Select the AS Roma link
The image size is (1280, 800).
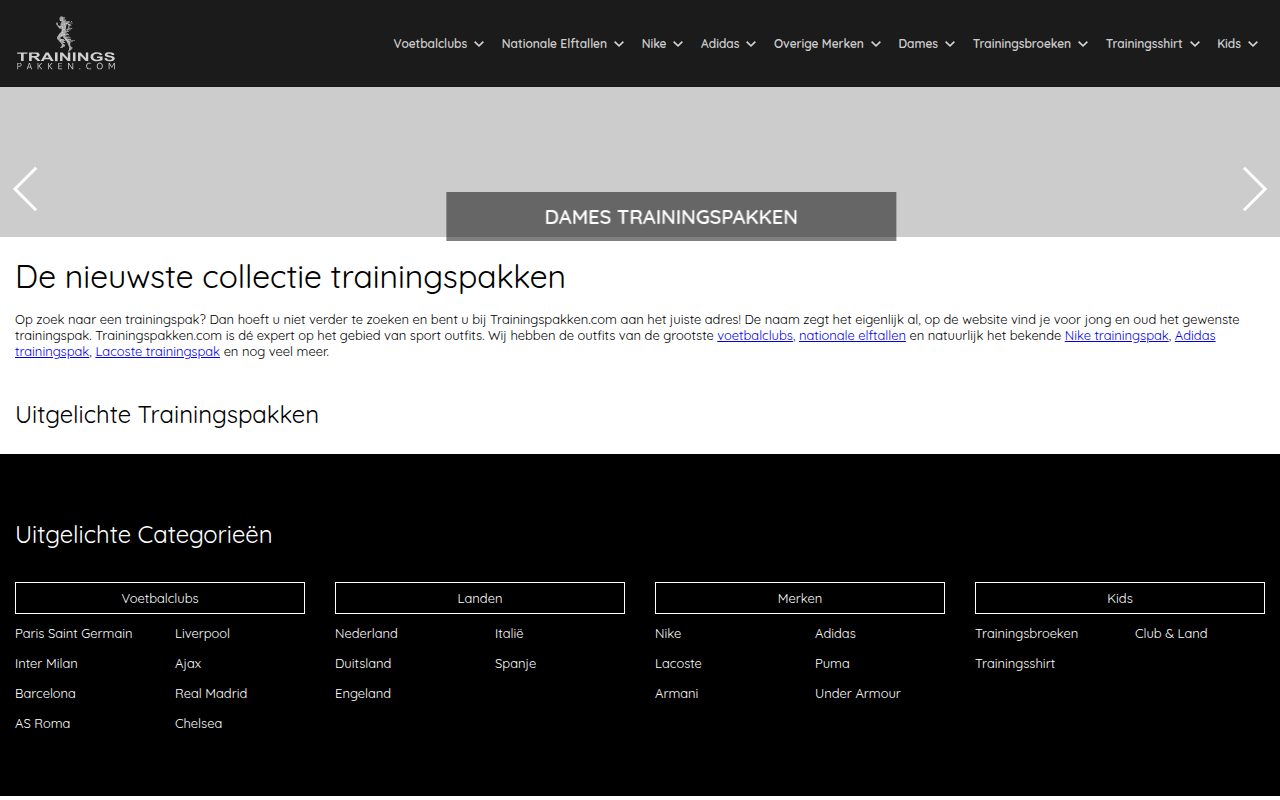43,724
